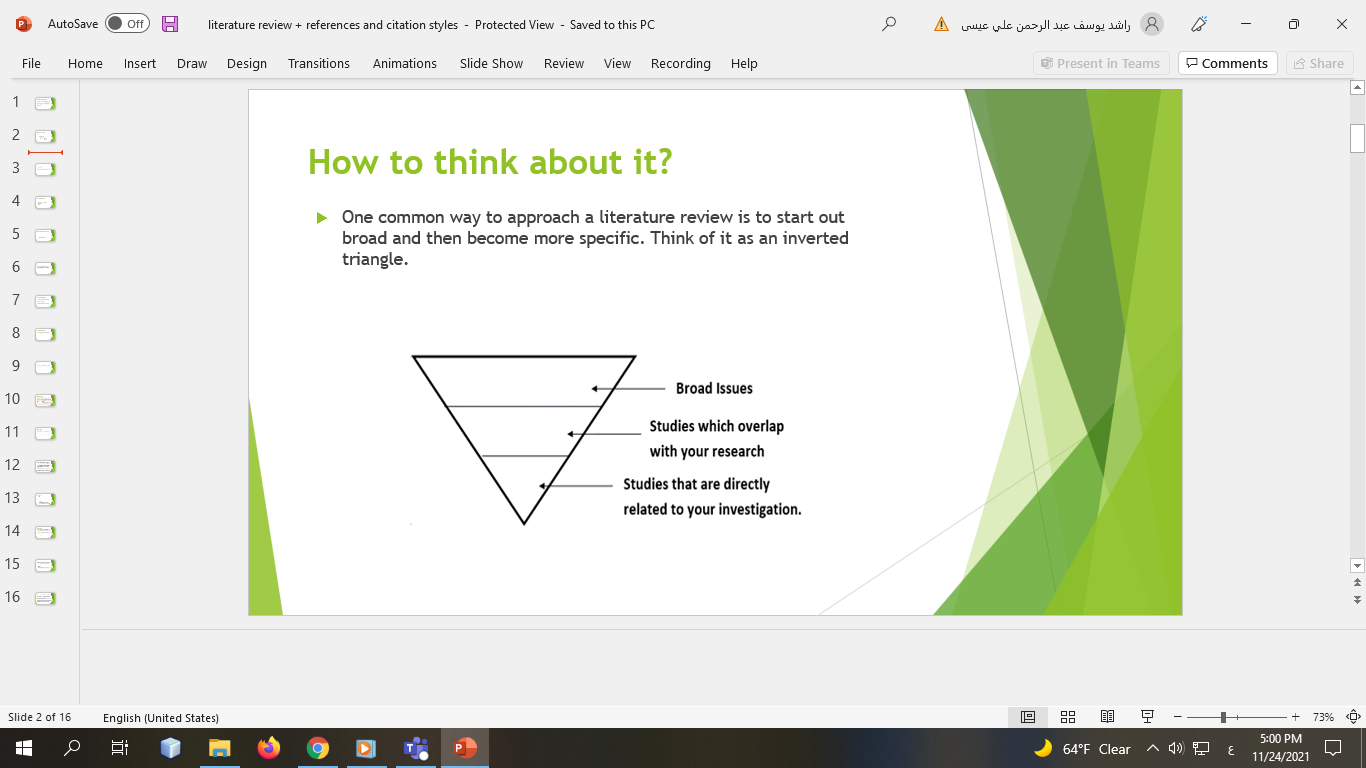This screenshot has width=1366, height=768.
Task: Switch to Reading View icon
Action: pos(1108,717)
